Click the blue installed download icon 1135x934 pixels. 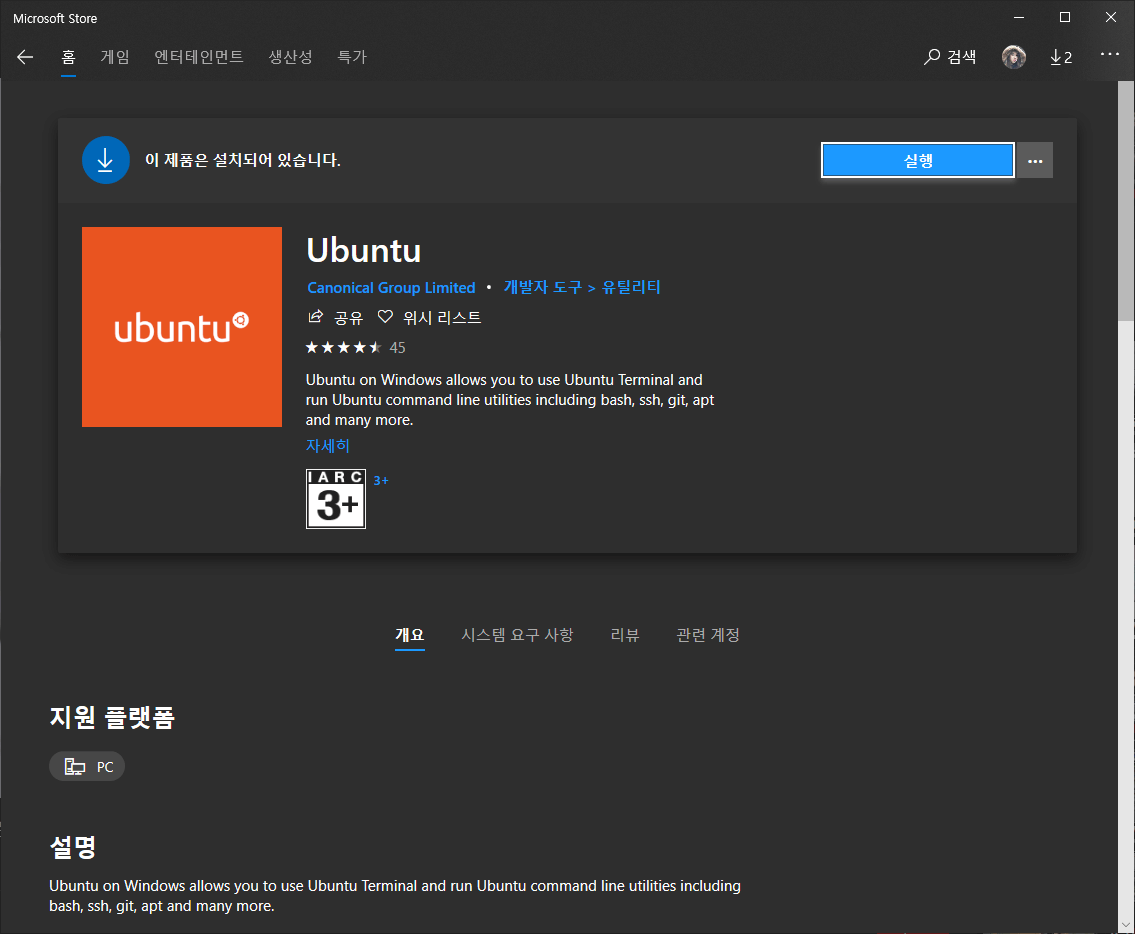click(x=106, y=160)
